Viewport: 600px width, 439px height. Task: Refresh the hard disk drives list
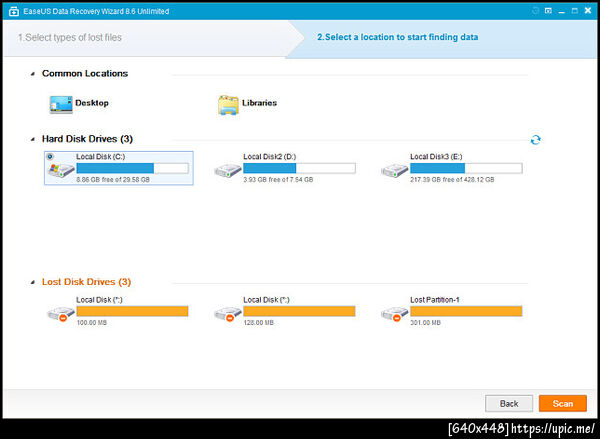click(x=535, y=140)
